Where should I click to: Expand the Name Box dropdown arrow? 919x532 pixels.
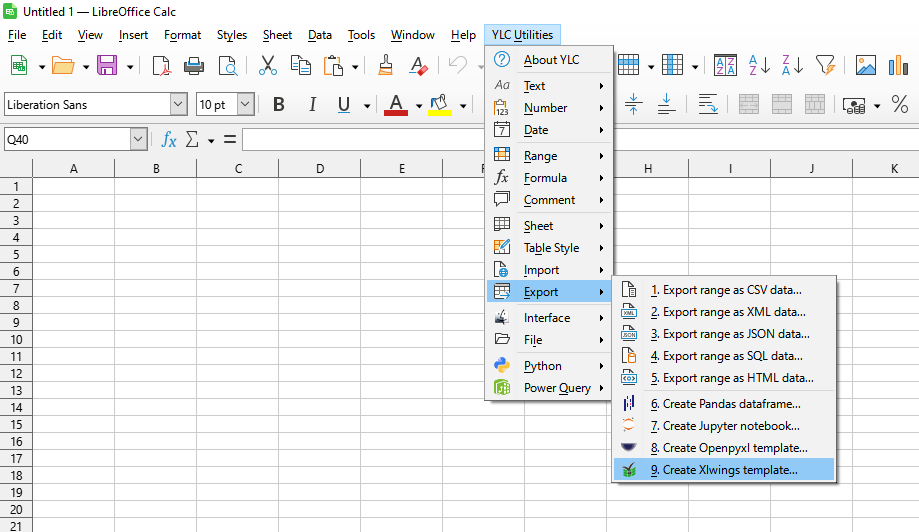138,140
